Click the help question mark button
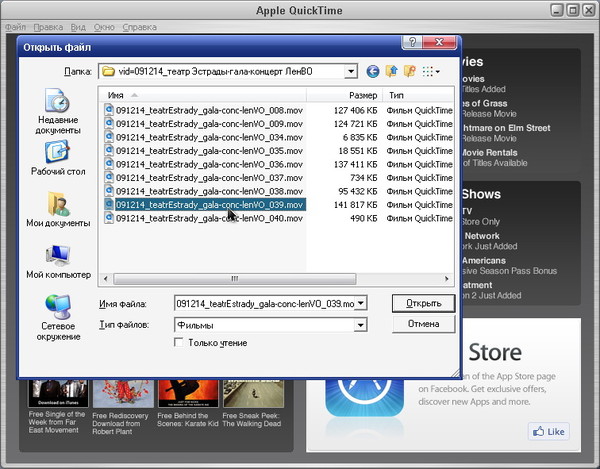Screen dimensions: 600x469 point(412,42)
